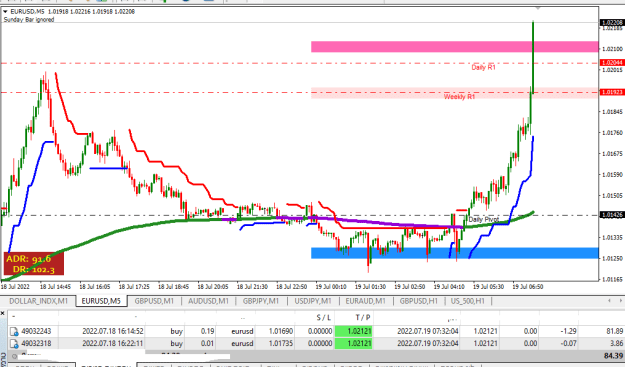Select the pivot price label 1.01426
Screen dimensions: 625x367
(612, 216)
